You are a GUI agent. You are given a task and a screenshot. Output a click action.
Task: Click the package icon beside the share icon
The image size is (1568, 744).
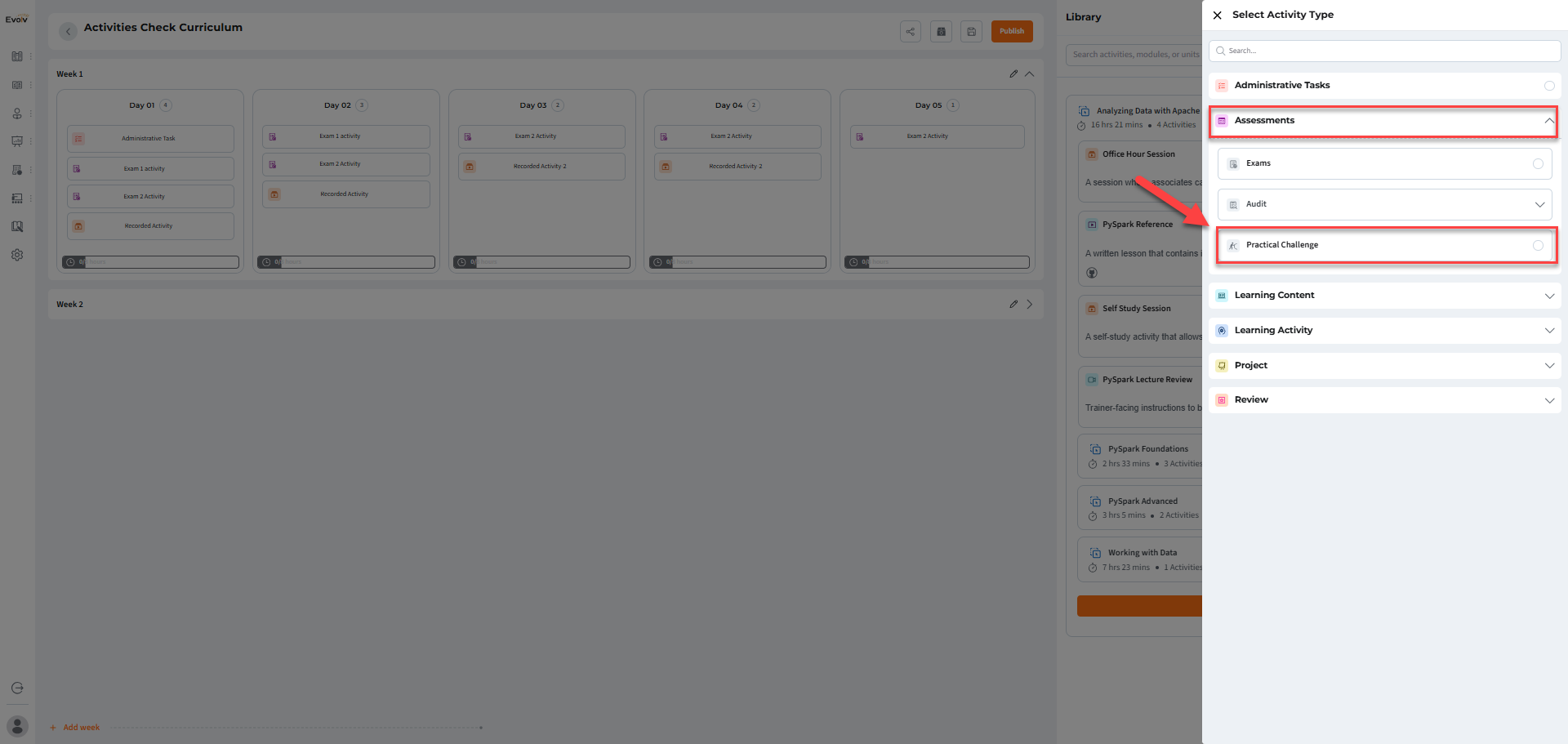click(x=941, y=31)
